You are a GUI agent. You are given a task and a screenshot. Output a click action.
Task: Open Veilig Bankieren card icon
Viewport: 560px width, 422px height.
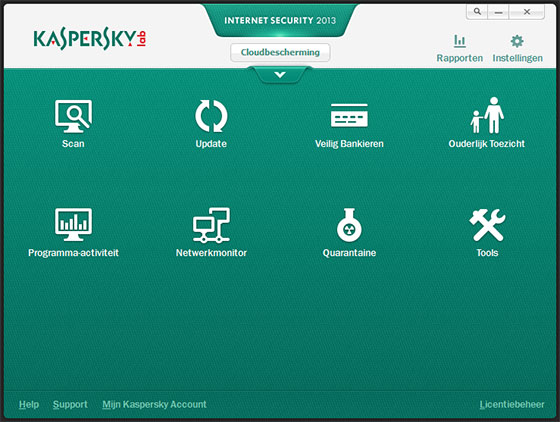[349, 115]
